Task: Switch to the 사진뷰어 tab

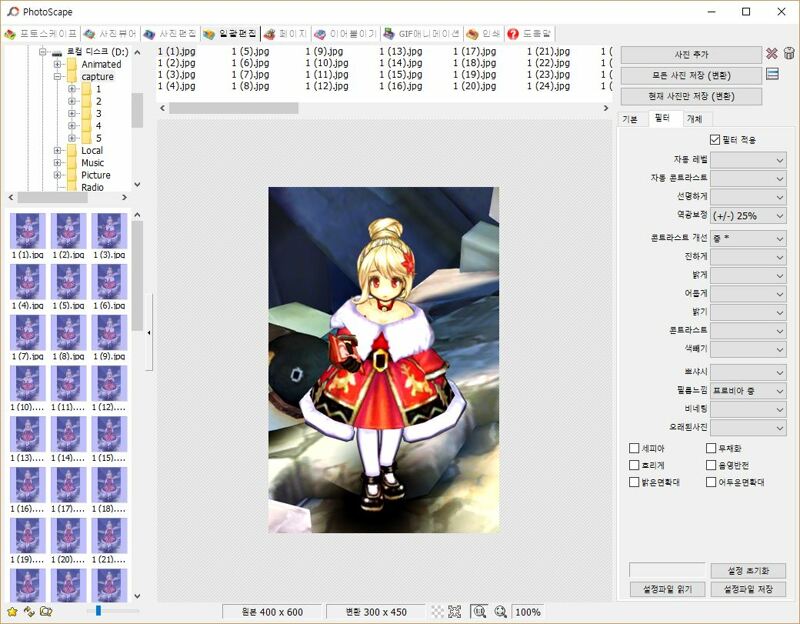Action: [111, 34]
